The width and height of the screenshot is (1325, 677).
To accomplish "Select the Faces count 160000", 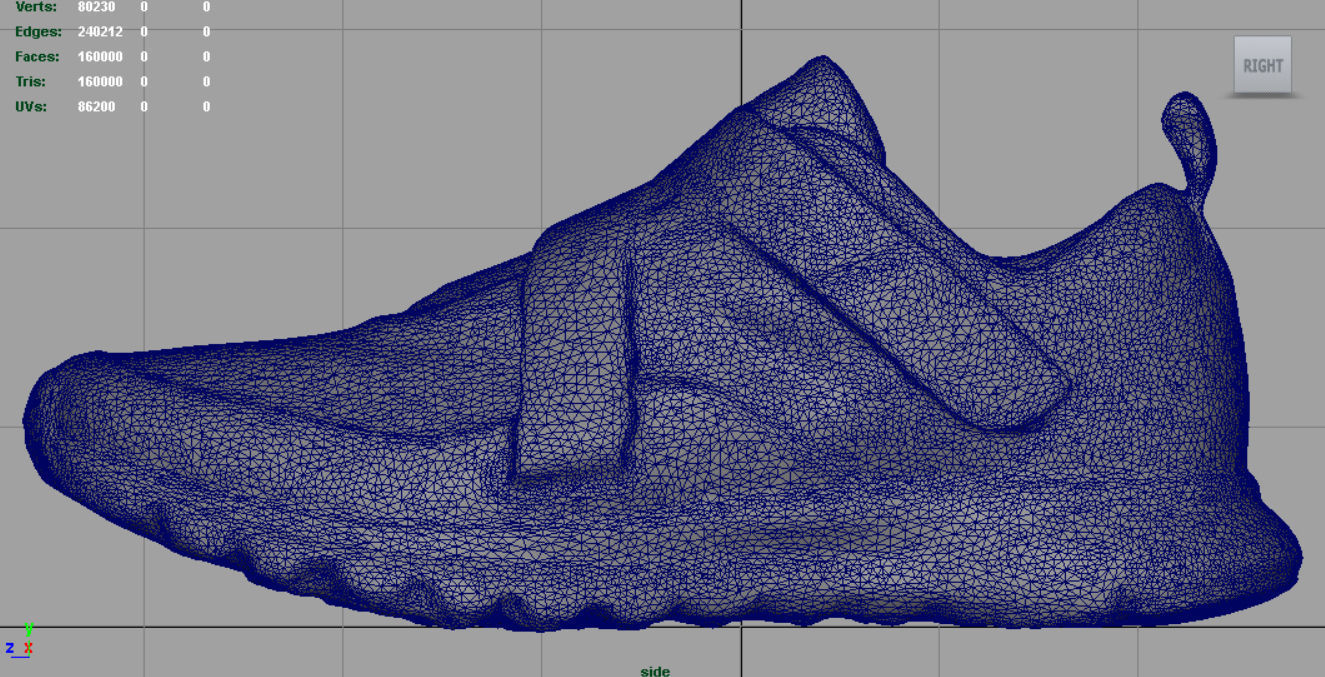I will tap(100, 56).
